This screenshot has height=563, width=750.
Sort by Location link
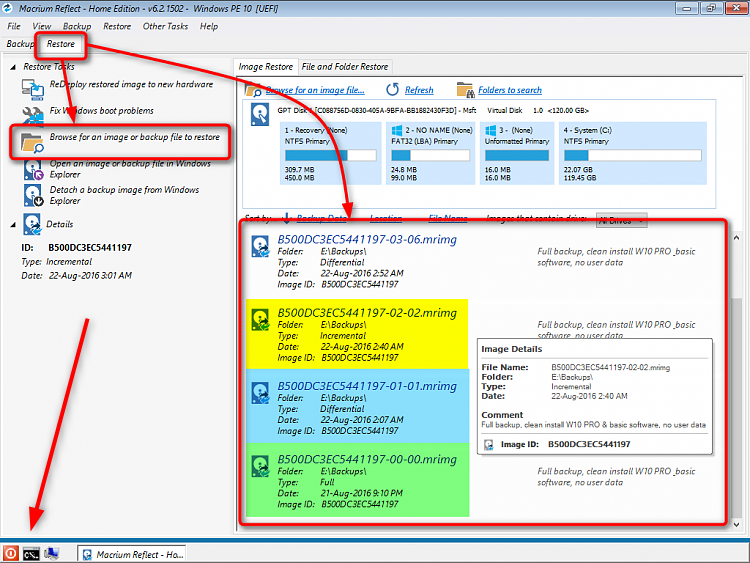tap(386, 219)
